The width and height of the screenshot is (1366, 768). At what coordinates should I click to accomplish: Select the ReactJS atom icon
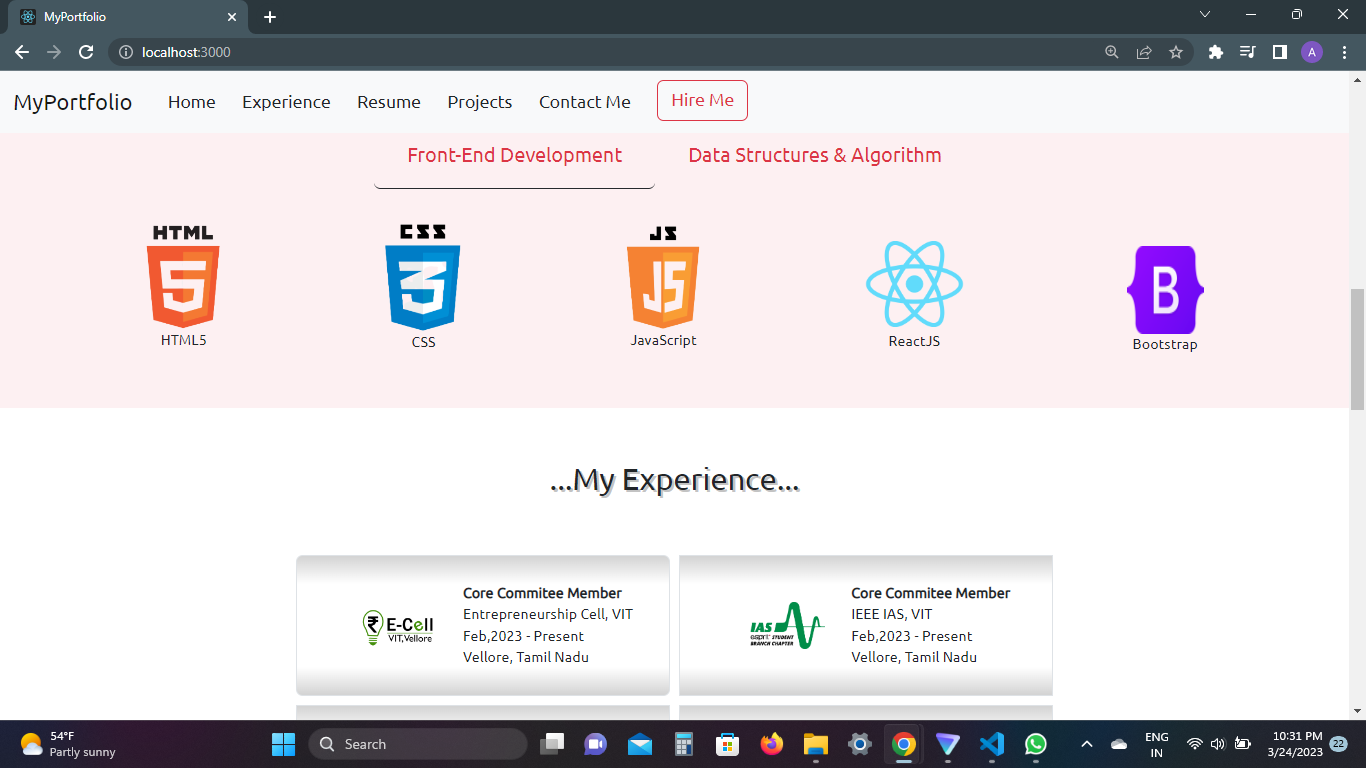pyautogui.click(x=914, y=285)
